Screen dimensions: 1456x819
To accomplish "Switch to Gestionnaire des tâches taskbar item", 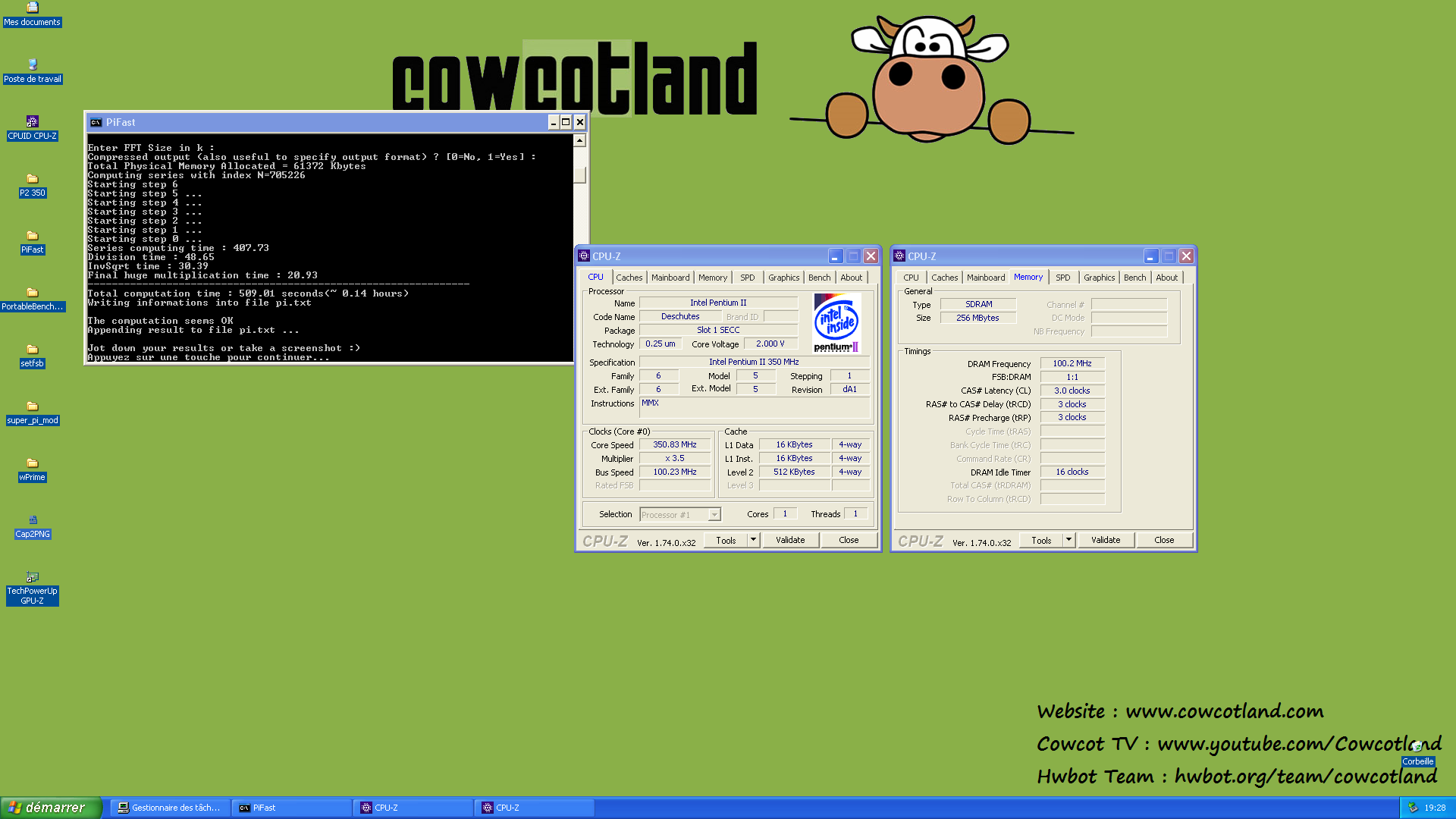I will tap(170, 808).
